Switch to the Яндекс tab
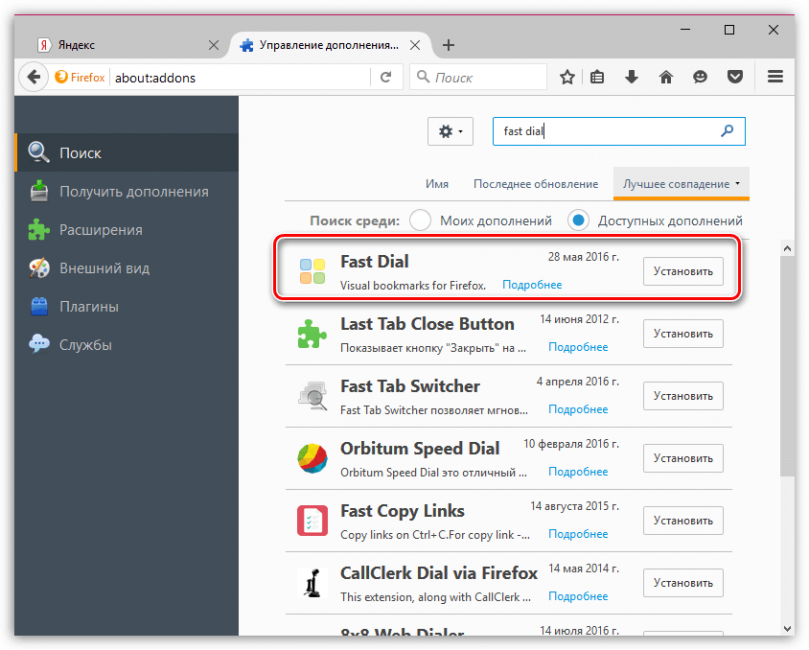The image size is (809, 650). coord(124,45)
